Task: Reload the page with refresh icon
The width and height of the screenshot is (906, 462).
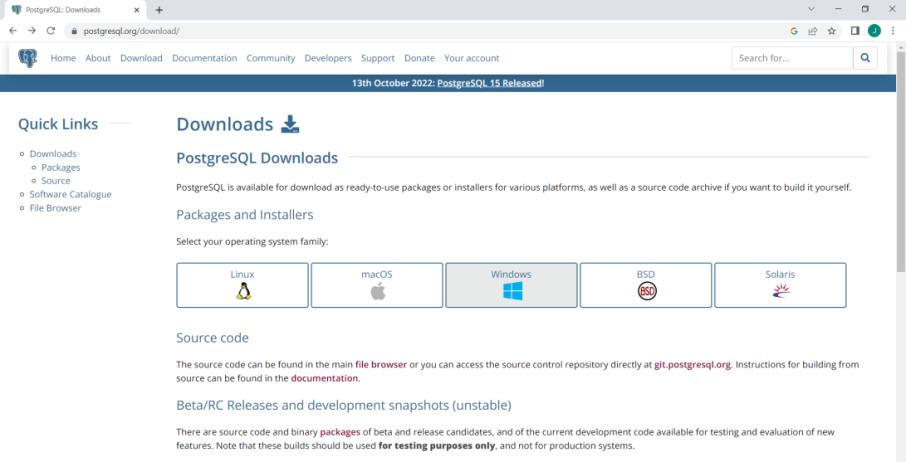Action: [x=50, y=31]
